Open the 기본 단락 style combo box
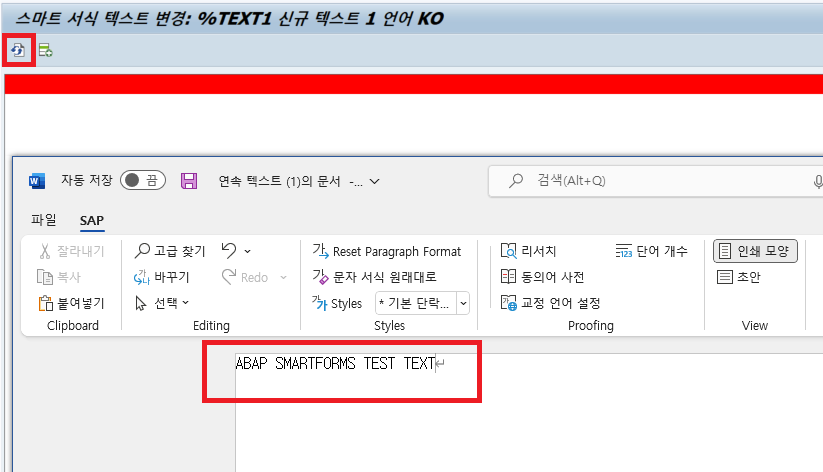 click(416, 303)
